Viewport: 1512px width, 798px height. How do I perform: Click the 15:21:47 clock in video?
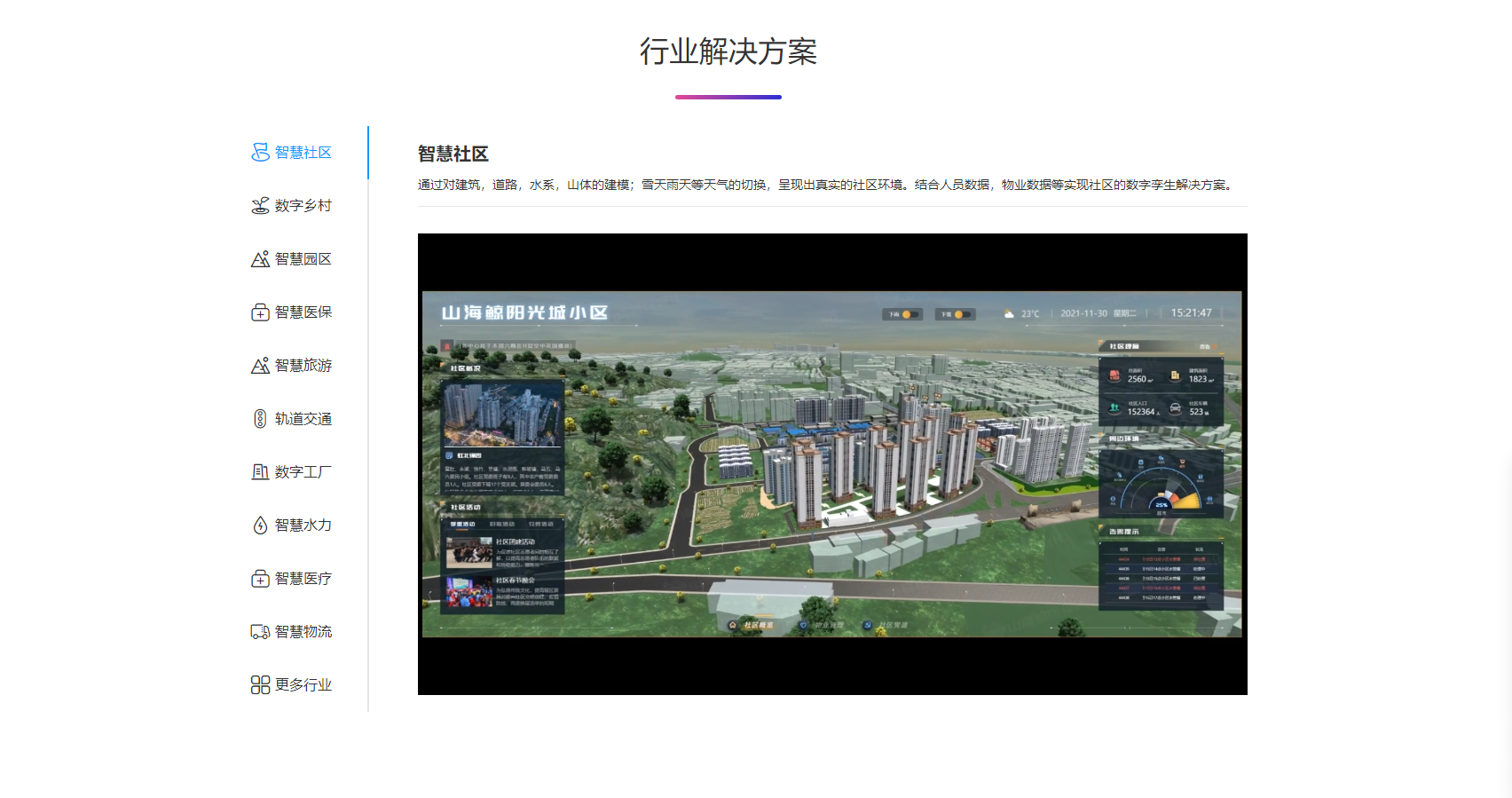[x=1191, y=312]
